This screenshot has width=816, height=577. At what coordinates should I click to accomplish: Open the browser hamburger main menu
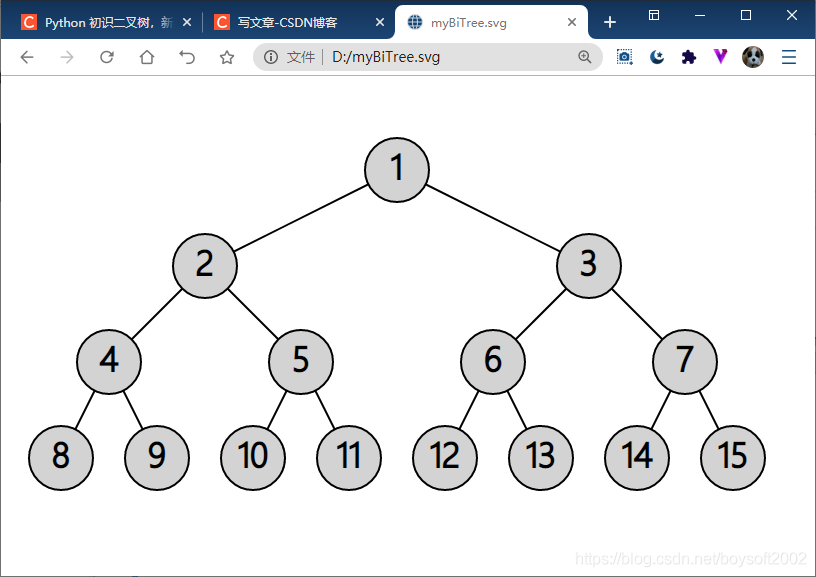[789, 57]
